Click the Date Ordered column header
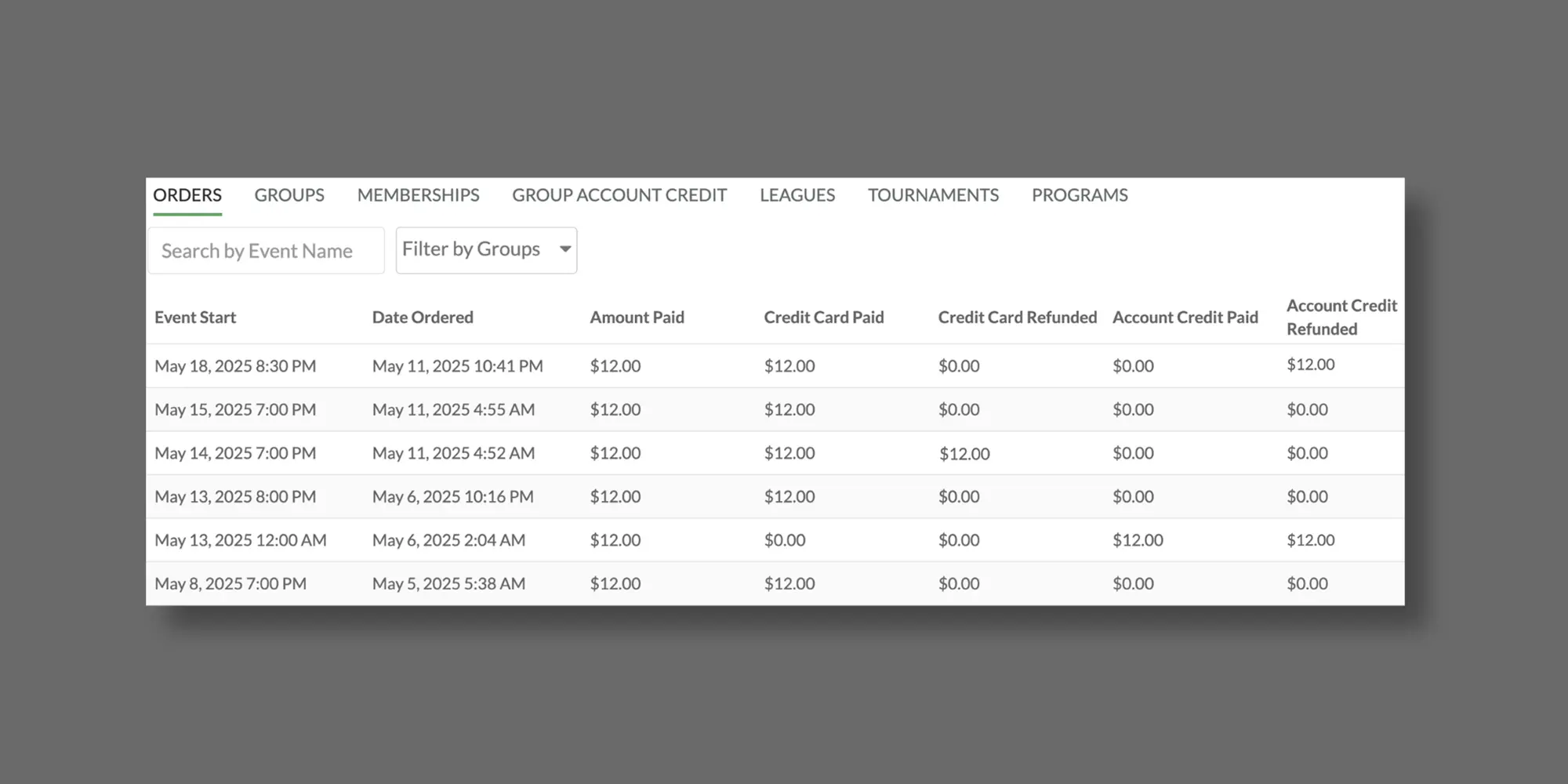This screenshot has height=784, width=1568. pos(423,318)
